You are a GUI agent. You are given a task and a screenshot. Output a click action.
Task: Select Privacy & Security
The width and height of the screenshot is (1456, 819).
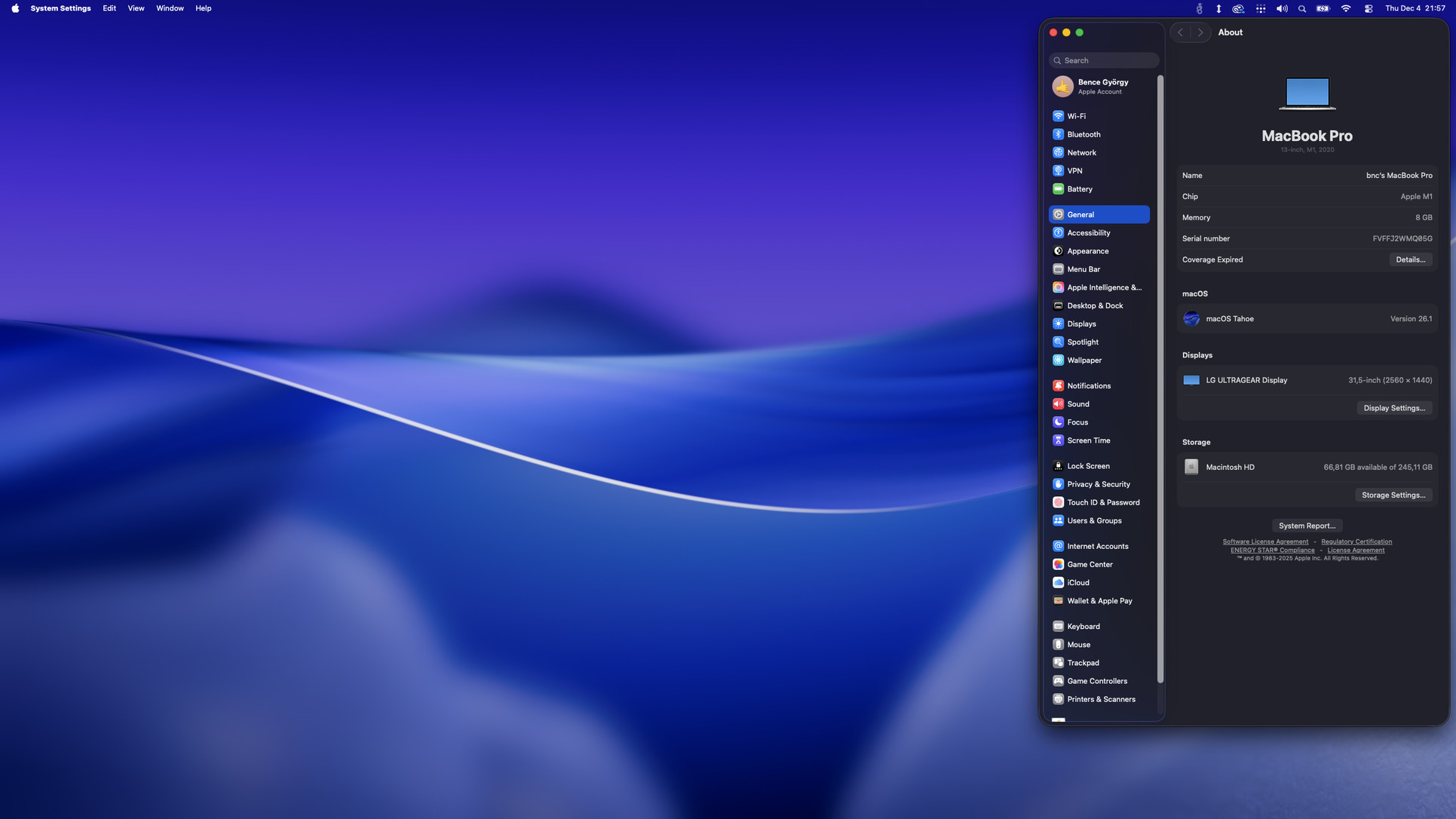tap(1098, 484)
